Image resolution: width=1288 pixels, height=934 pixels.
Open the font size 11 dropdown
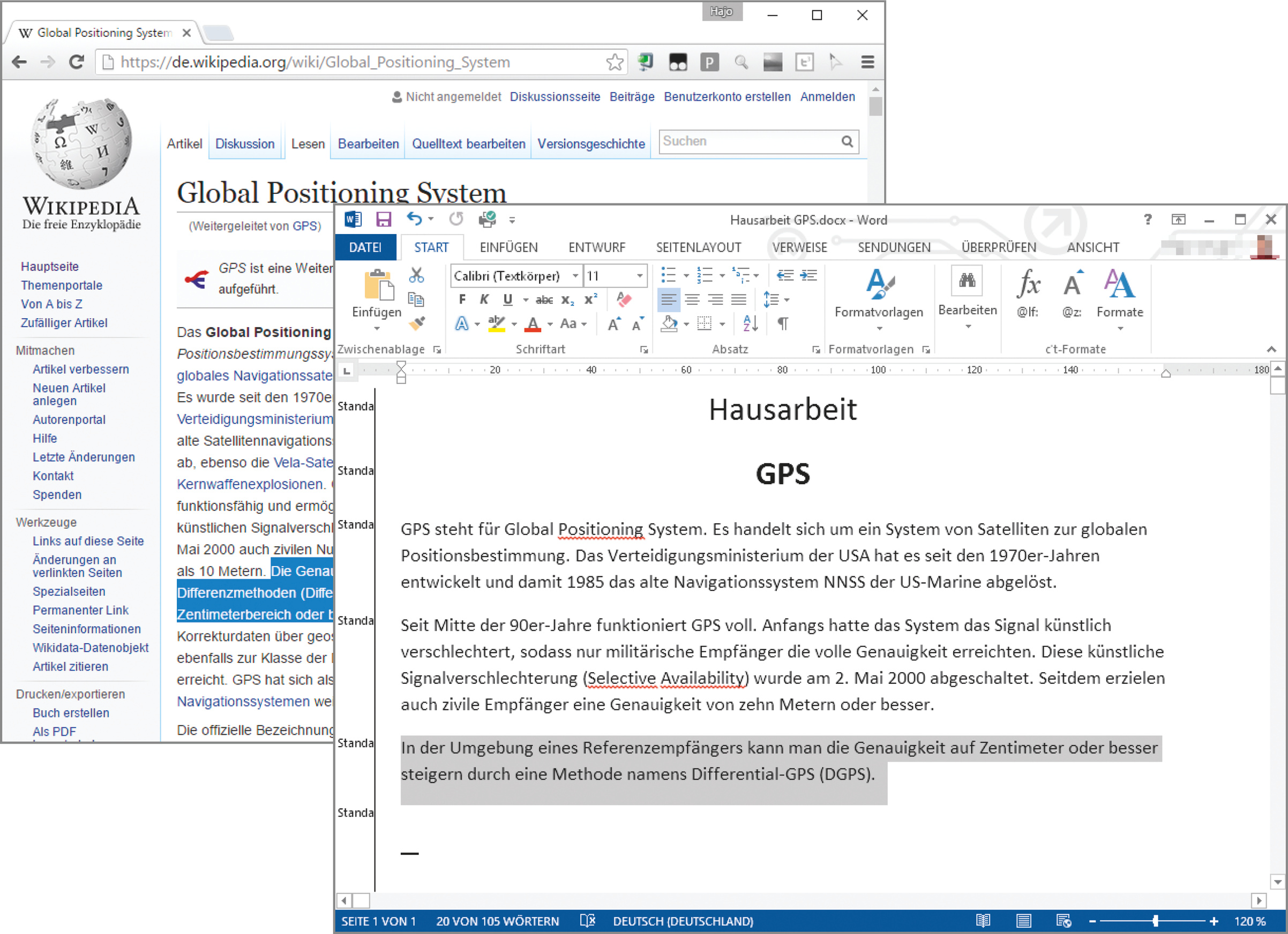click(640, 276)
